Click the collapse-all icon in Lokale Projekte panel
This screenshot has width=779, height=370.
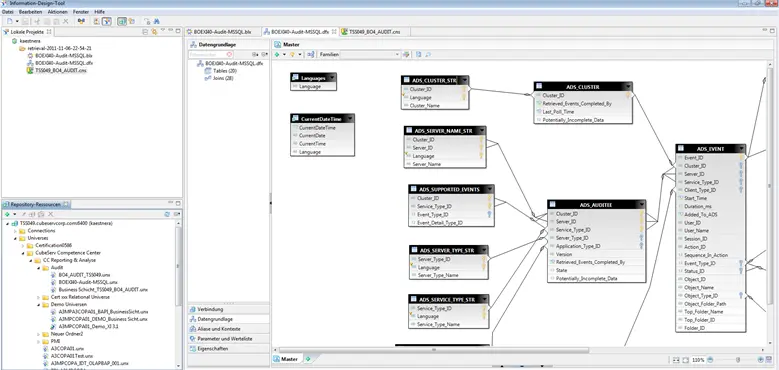click(145, 32)
